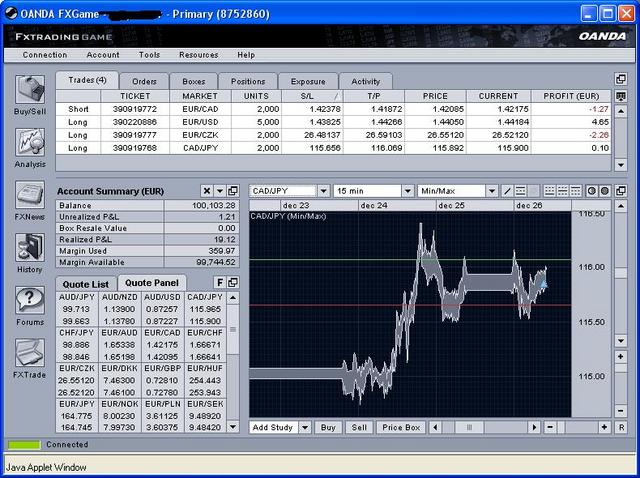Select the EUR/CZK long trade row

[333, 135]
